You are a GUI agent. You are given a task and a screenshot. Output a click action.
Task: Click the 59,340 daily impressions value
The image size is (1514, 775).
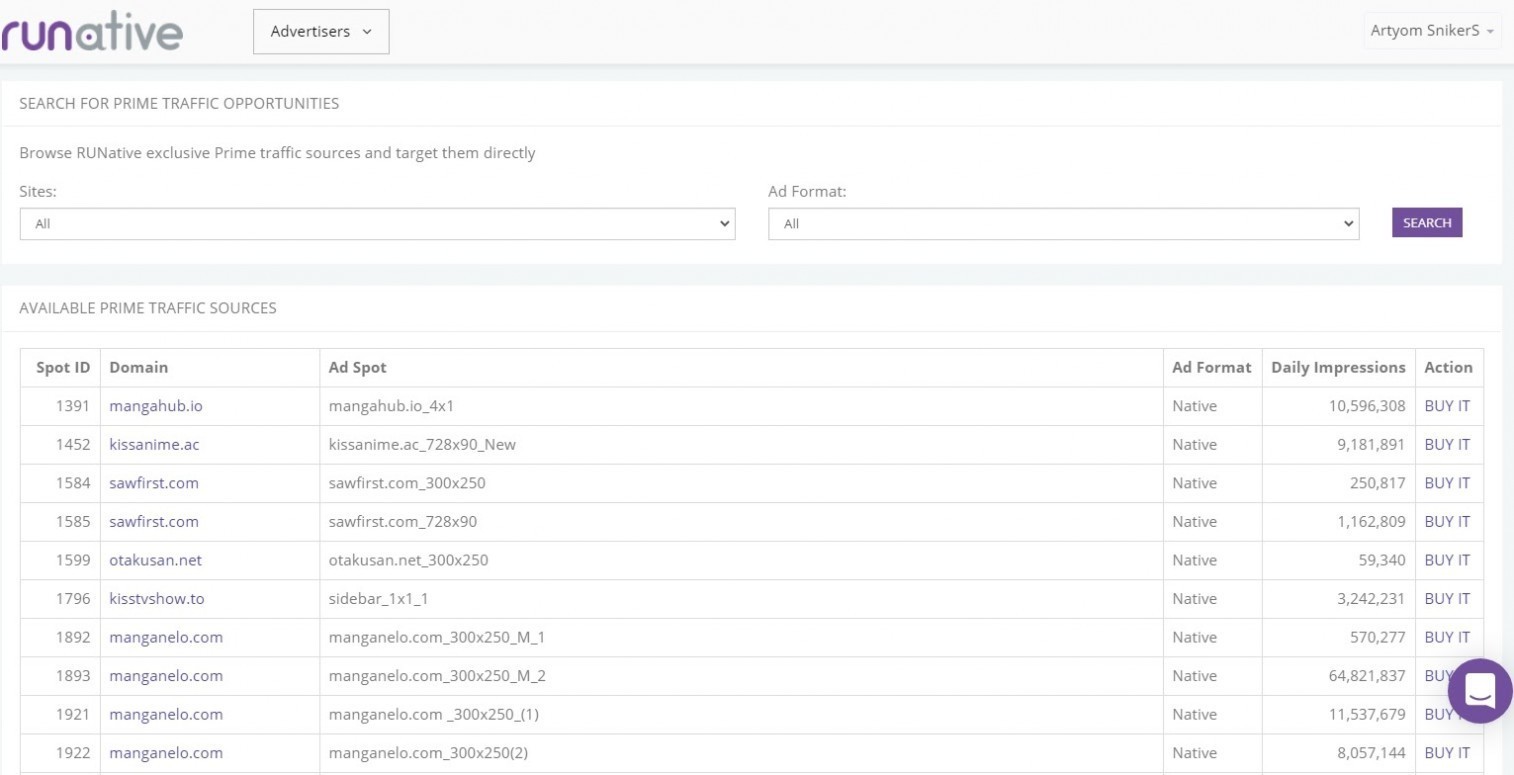click(1382, 560)
